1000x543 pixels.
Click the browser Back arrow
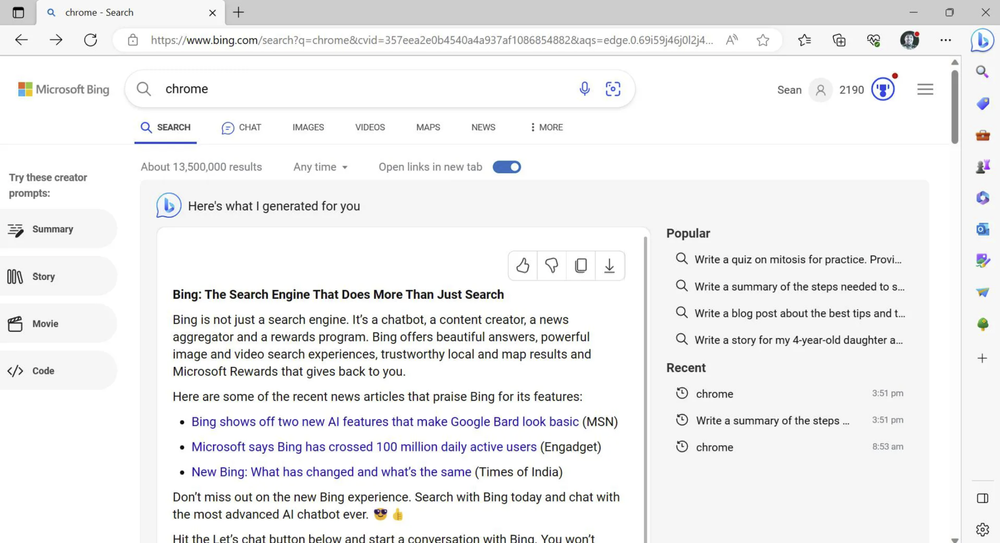(21, 40)
